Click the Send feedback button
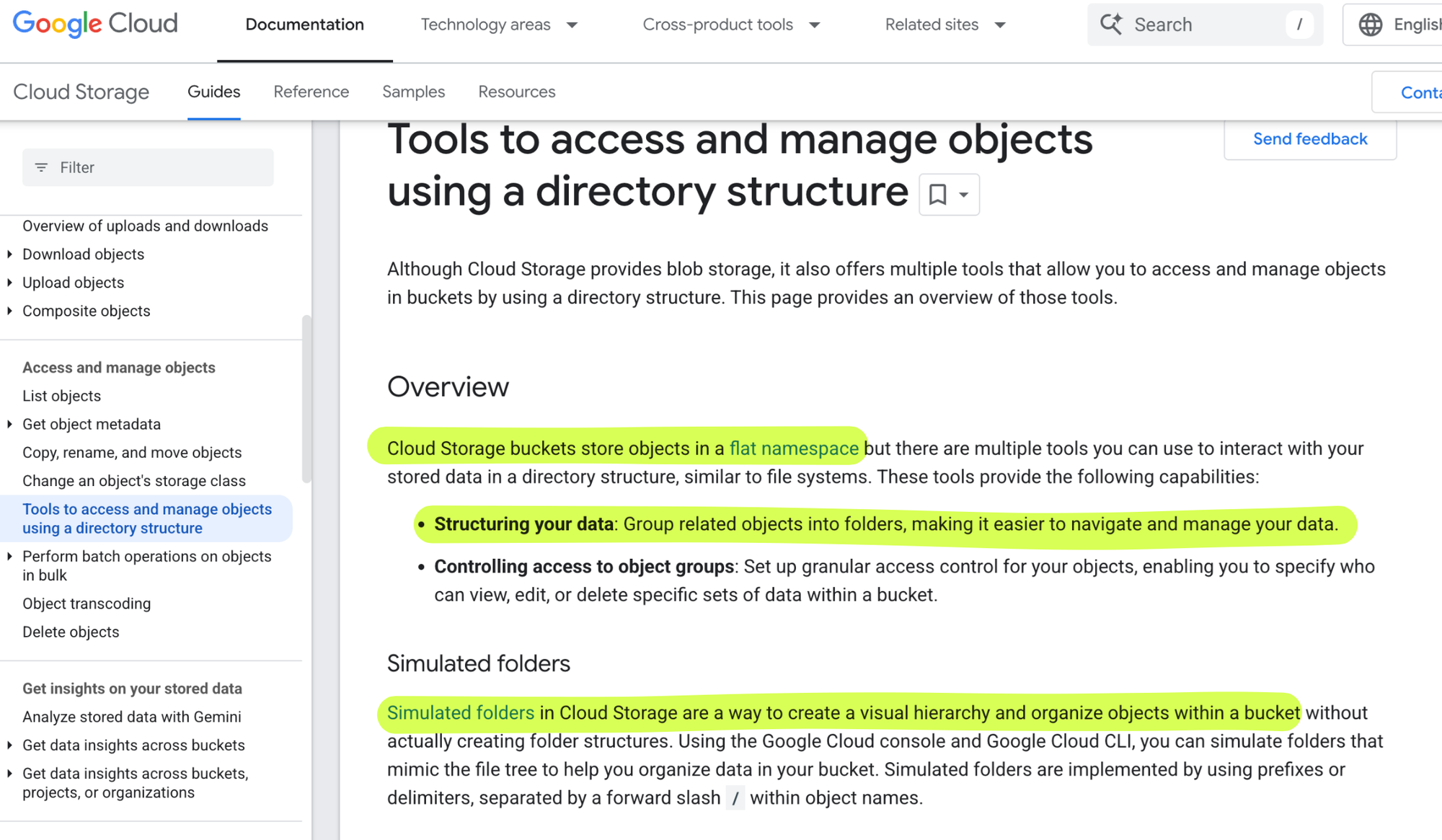The width and height of the screenshot is (1442, 840). click(1310, 139)
